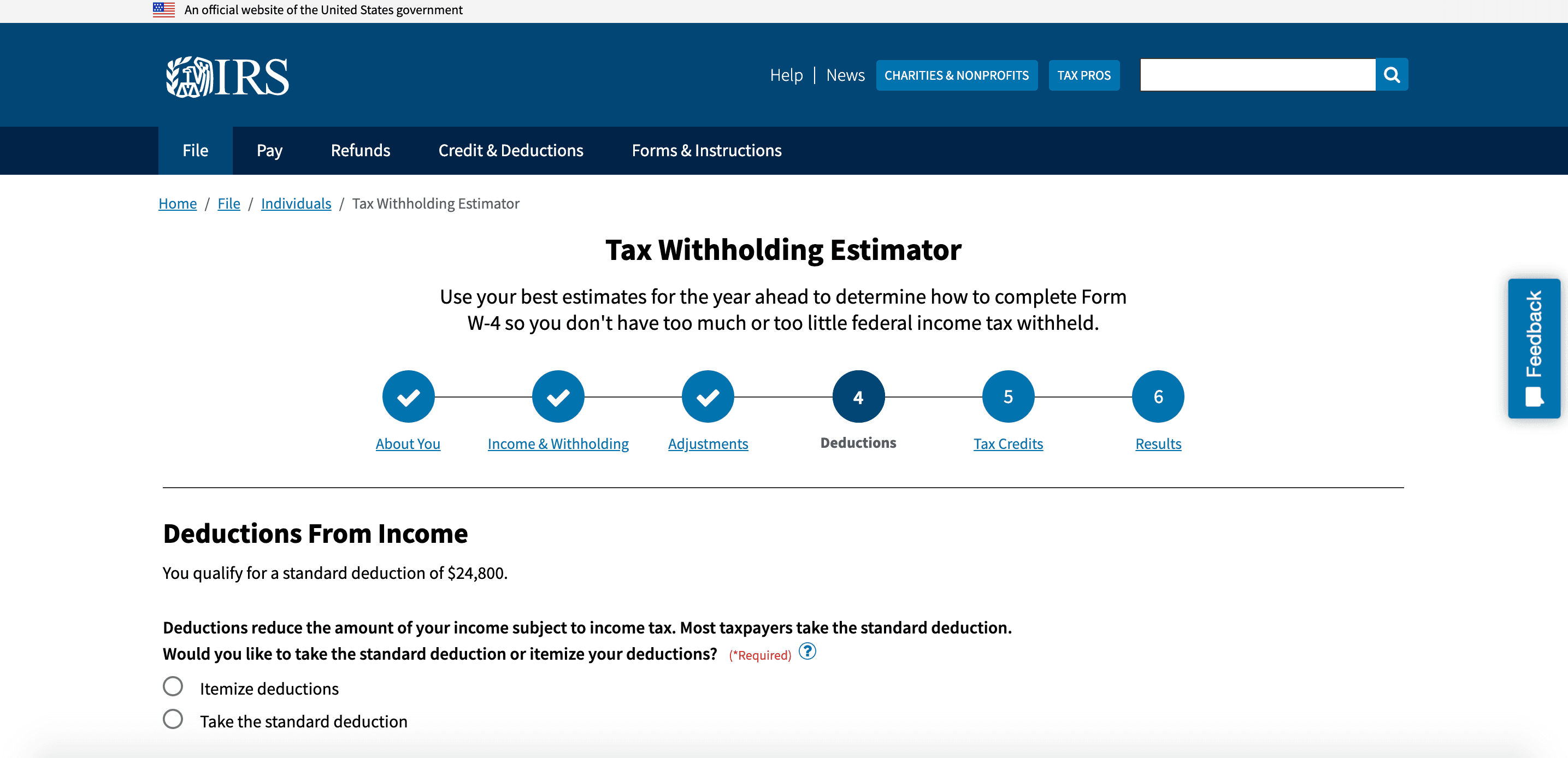Click the About You checkmark circle
Image resolution: width=1568 pixels, height=758 pixels.
pyautogui.click(x=408, y=396)
